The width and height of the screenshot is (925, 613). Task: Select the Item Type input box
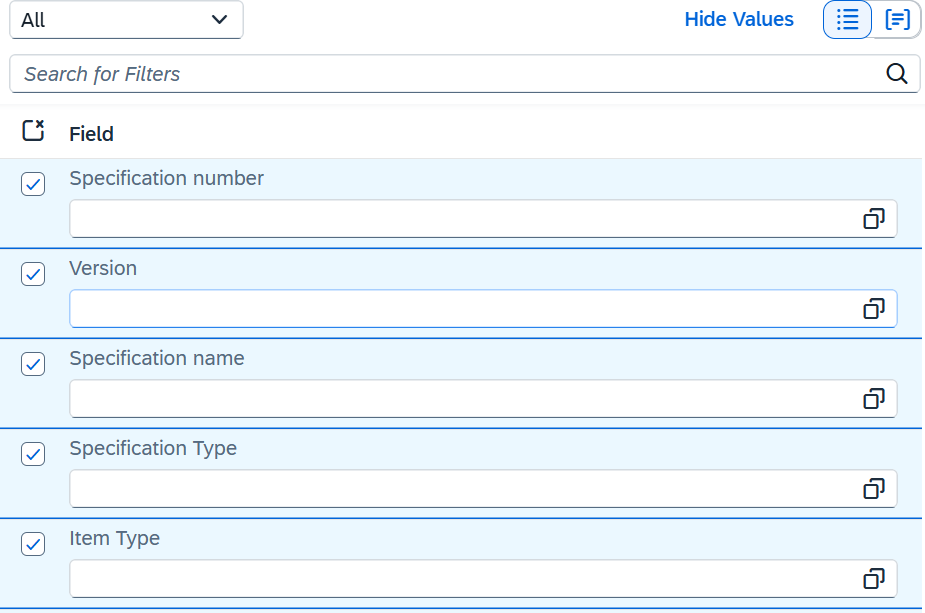pos(460,579)
